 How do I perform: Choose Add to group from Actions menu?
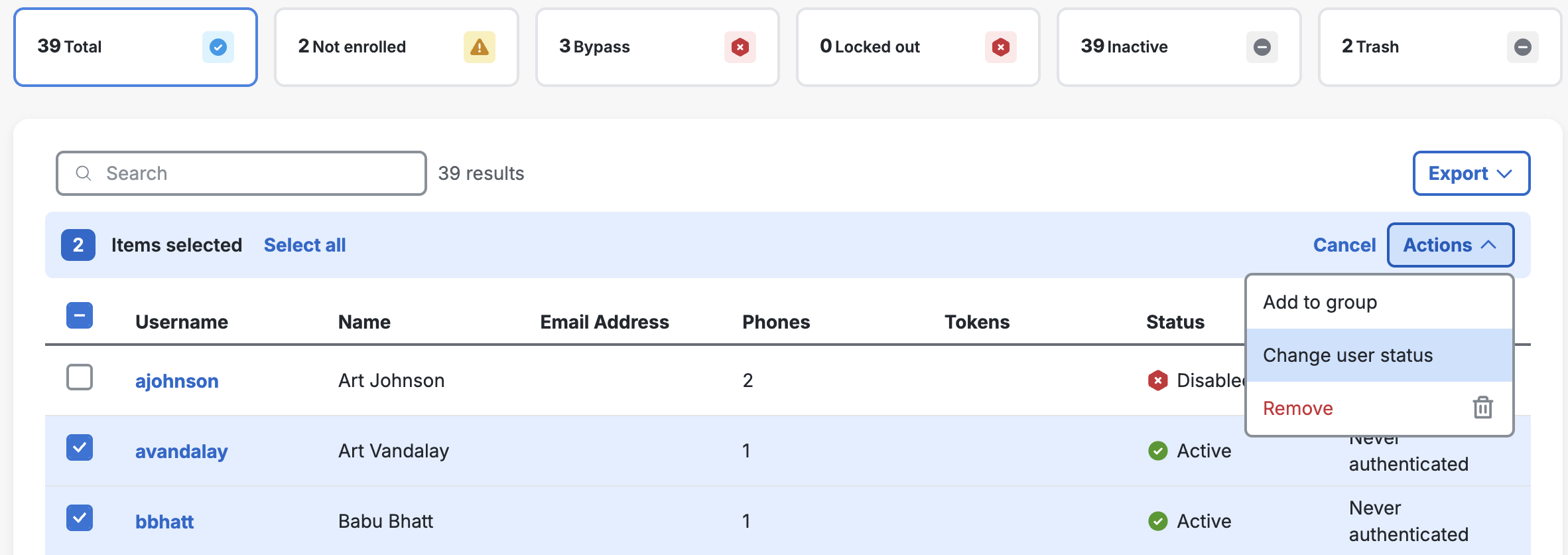click(1319, 302)
